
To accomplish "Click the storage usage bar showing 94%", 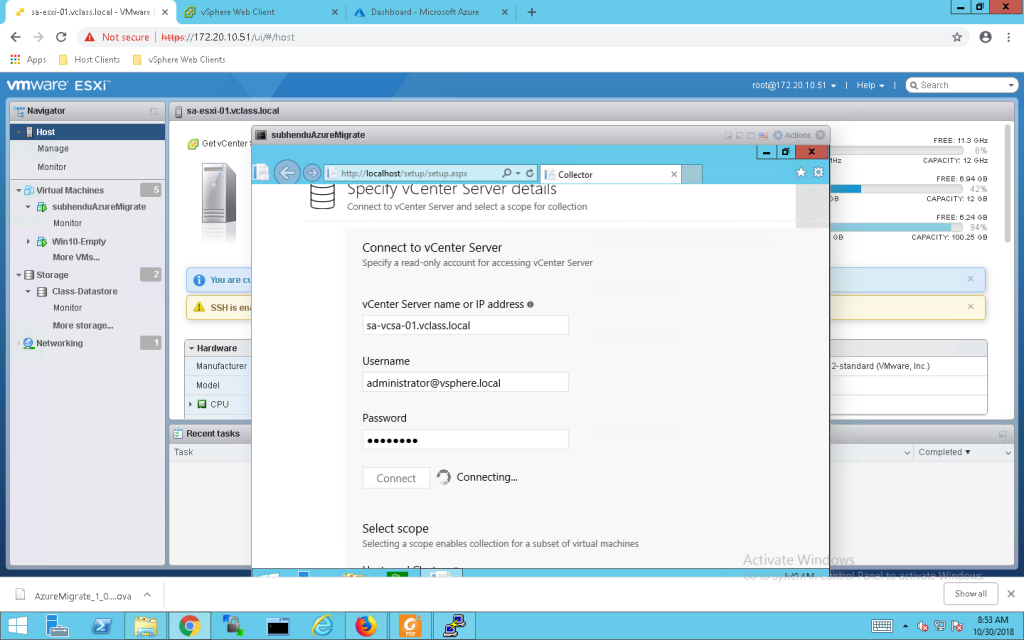I will click(899, 227).
